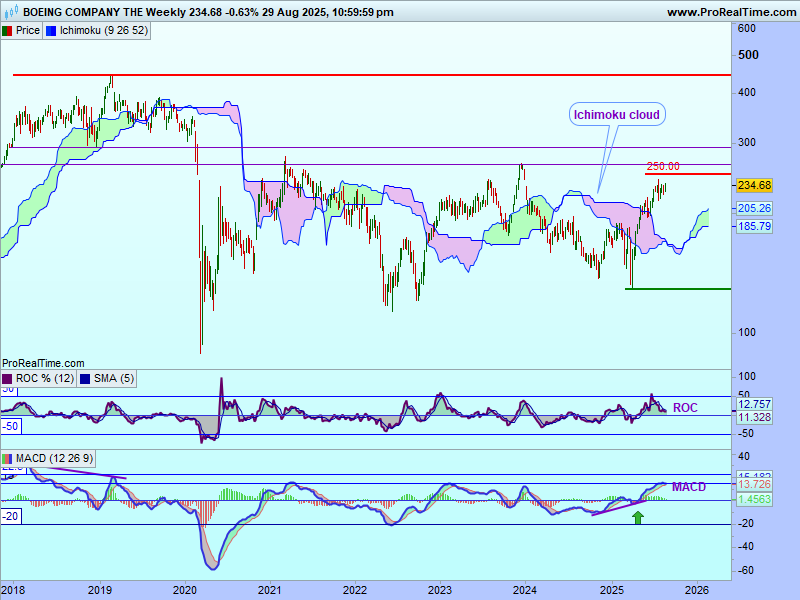
Task: Click the candlestick chart icon beside BOEING title
Action: pyautogui.click(x=11, y=11)
